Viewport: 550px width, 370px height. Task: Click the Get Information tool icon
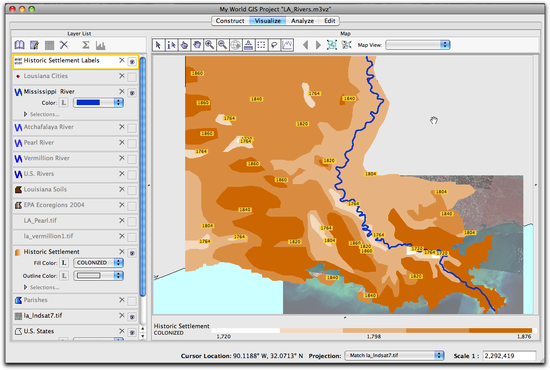click(171, 45)
